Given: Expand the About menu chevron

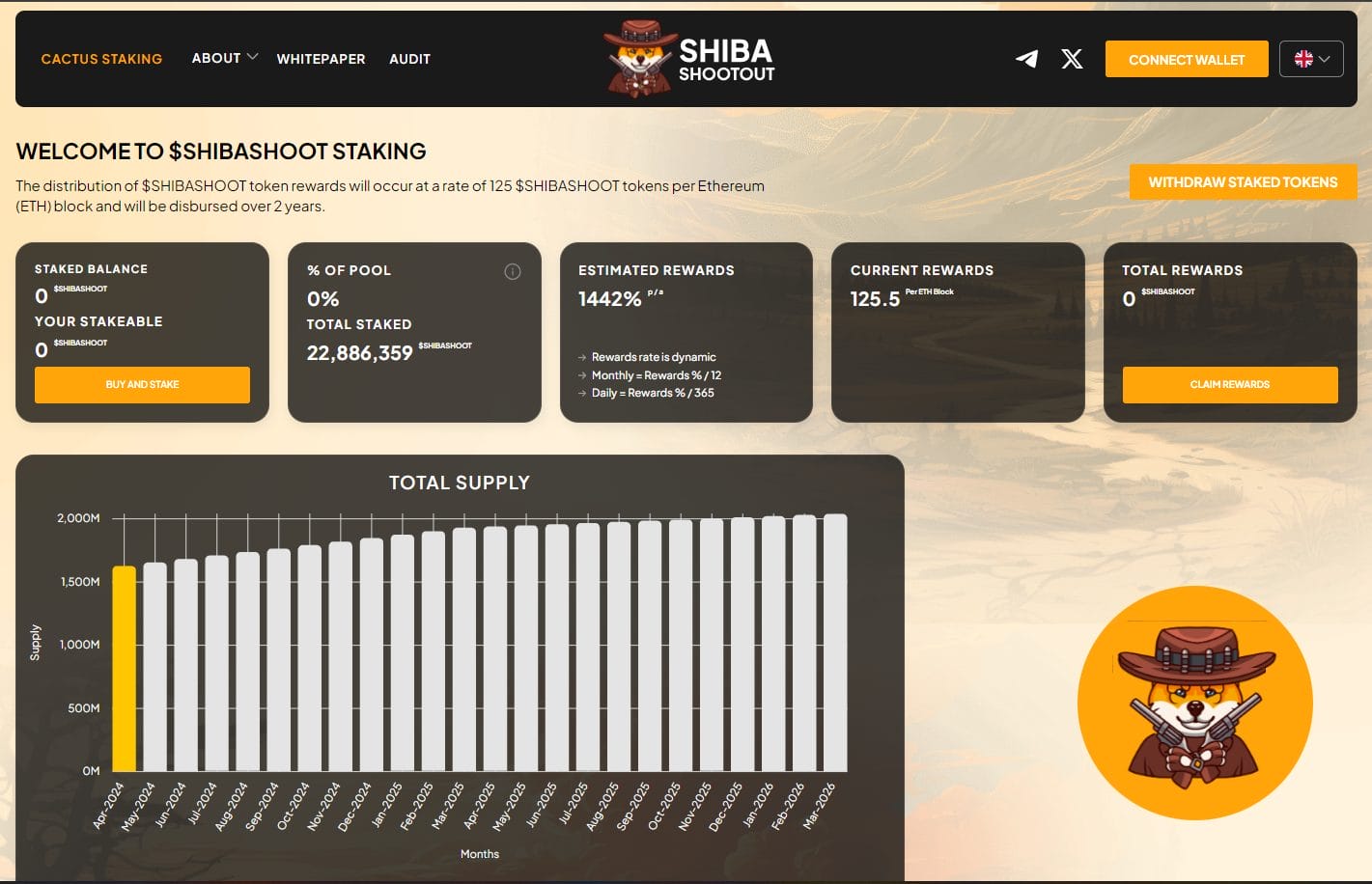Looking at the screenshot, I should tap(253, 56).
